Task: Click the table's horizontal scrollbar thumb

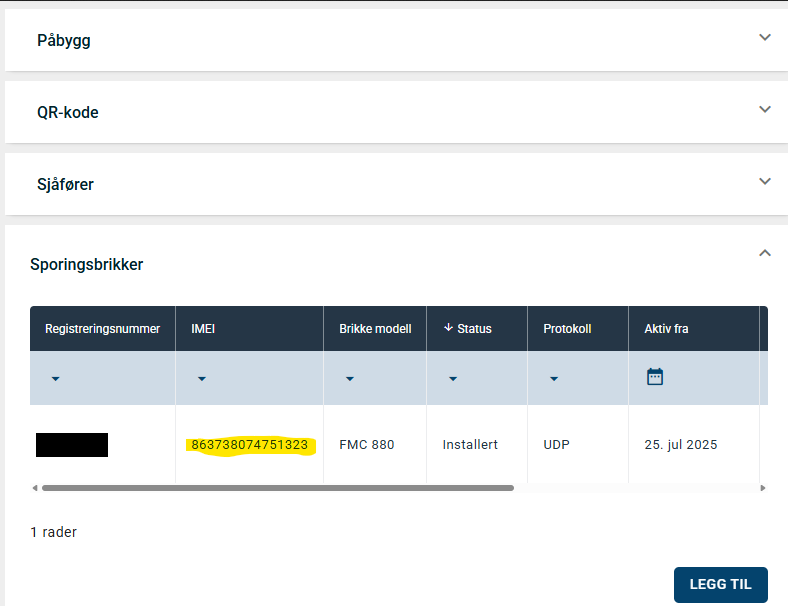Action: point(277,488)
